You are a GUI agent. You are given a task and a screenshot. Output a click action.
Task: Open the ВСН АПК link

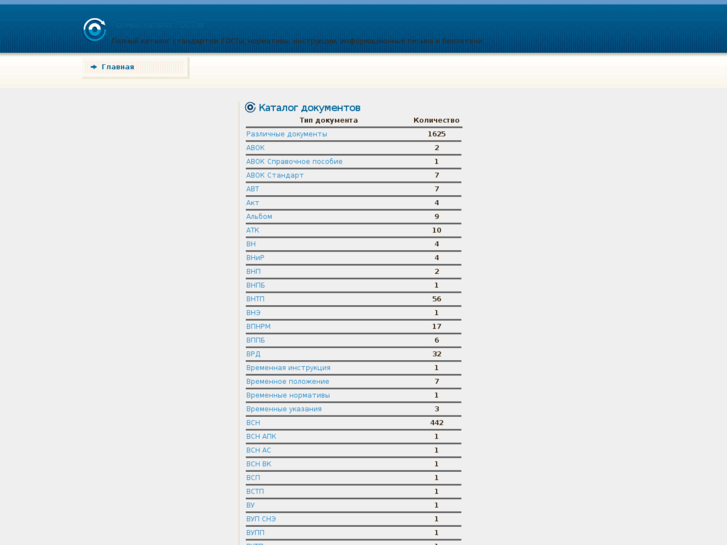click(x=261, y=436)
